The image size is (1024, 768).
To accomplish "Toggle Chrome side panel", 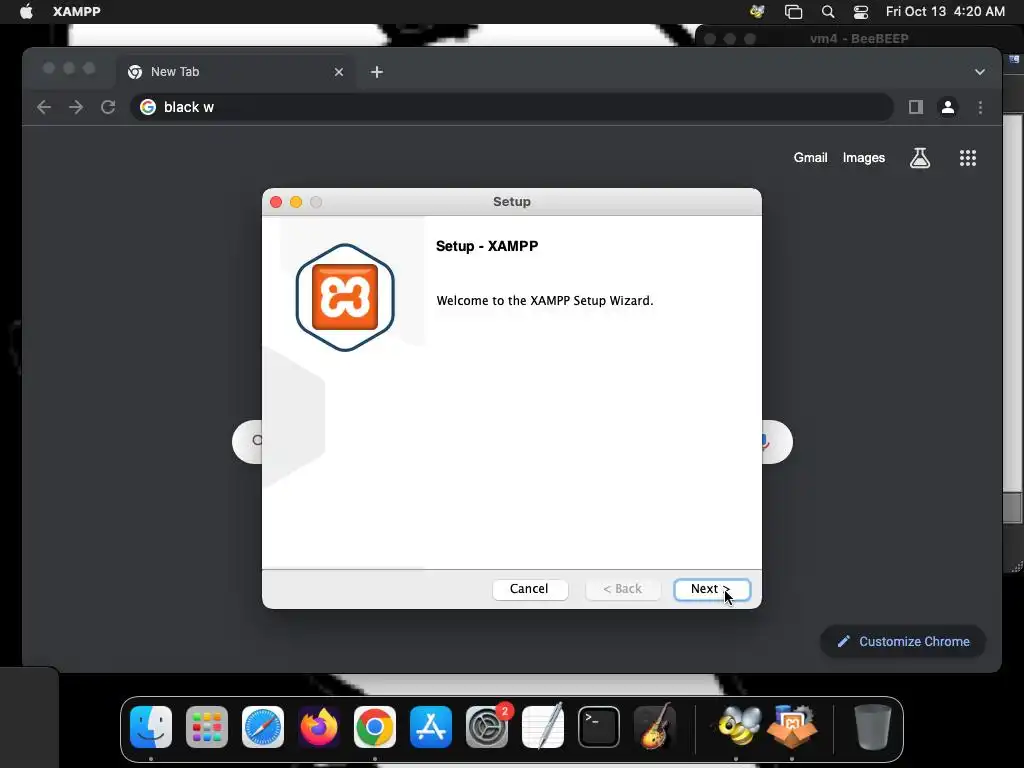I will (x=916, y=107).
